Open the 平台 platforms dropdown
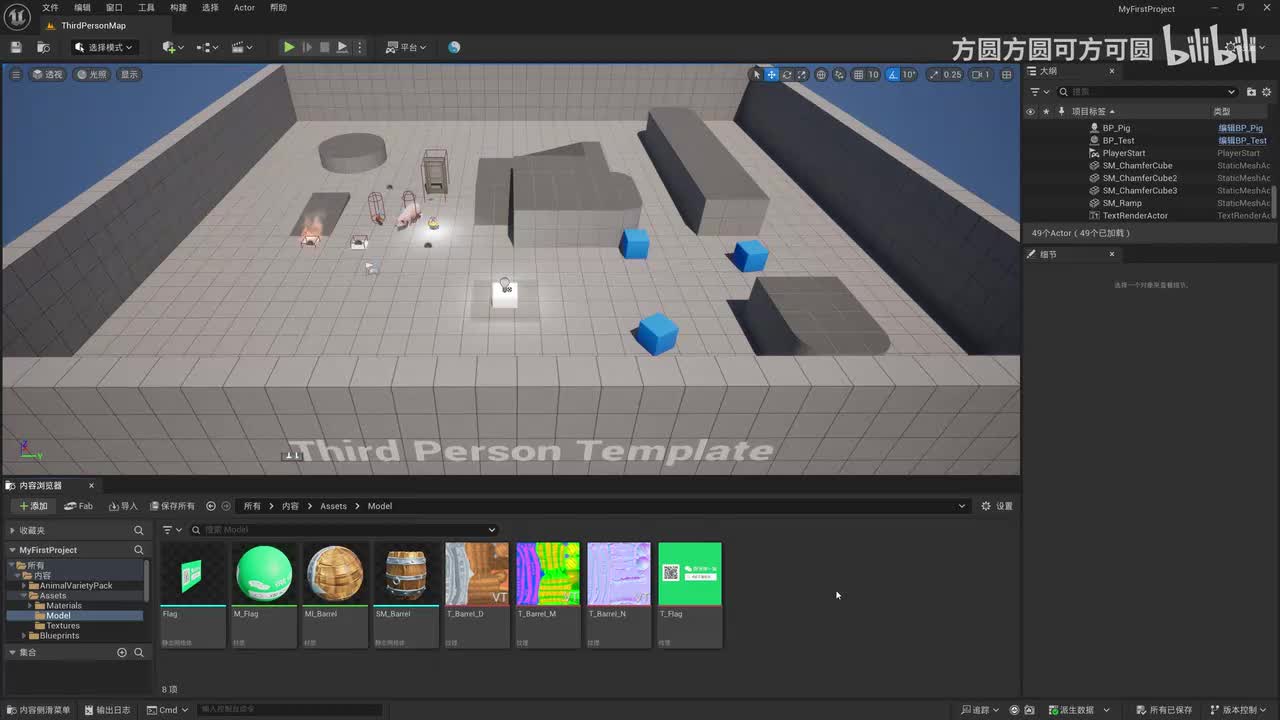This screenshot has width=1280, height=720. tap(407, 47)
